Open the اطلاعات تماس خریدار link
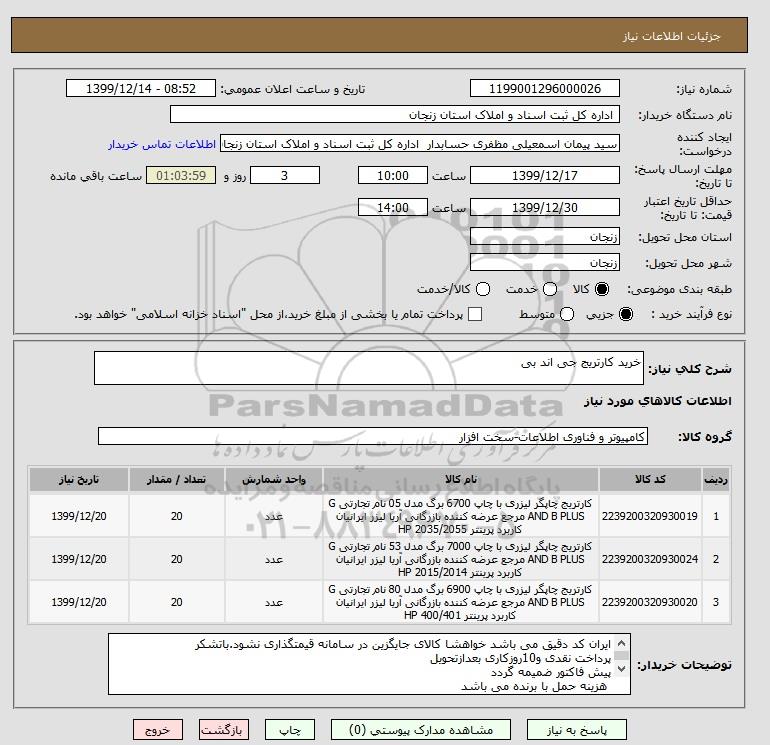This screenshot has height=745, width=770. (162, 144)
